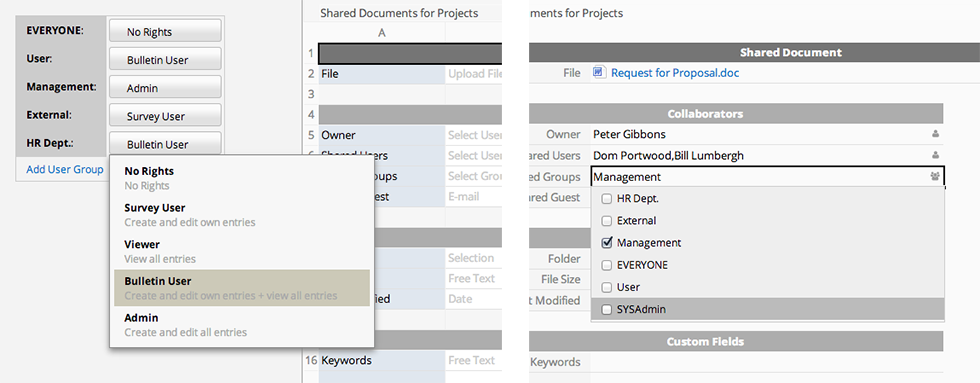The image size is (980, 383).
Task: Choose Viewer from the rights menu
Action: (x=242, y=251)
